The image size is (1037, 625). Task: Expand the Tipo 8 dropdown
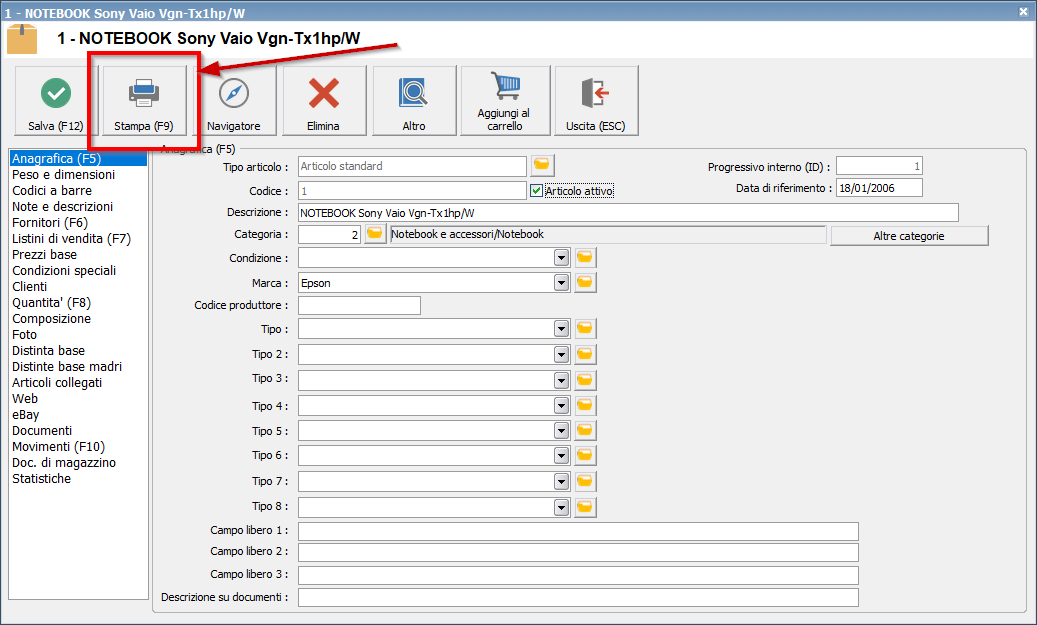(x=561, y=507)
